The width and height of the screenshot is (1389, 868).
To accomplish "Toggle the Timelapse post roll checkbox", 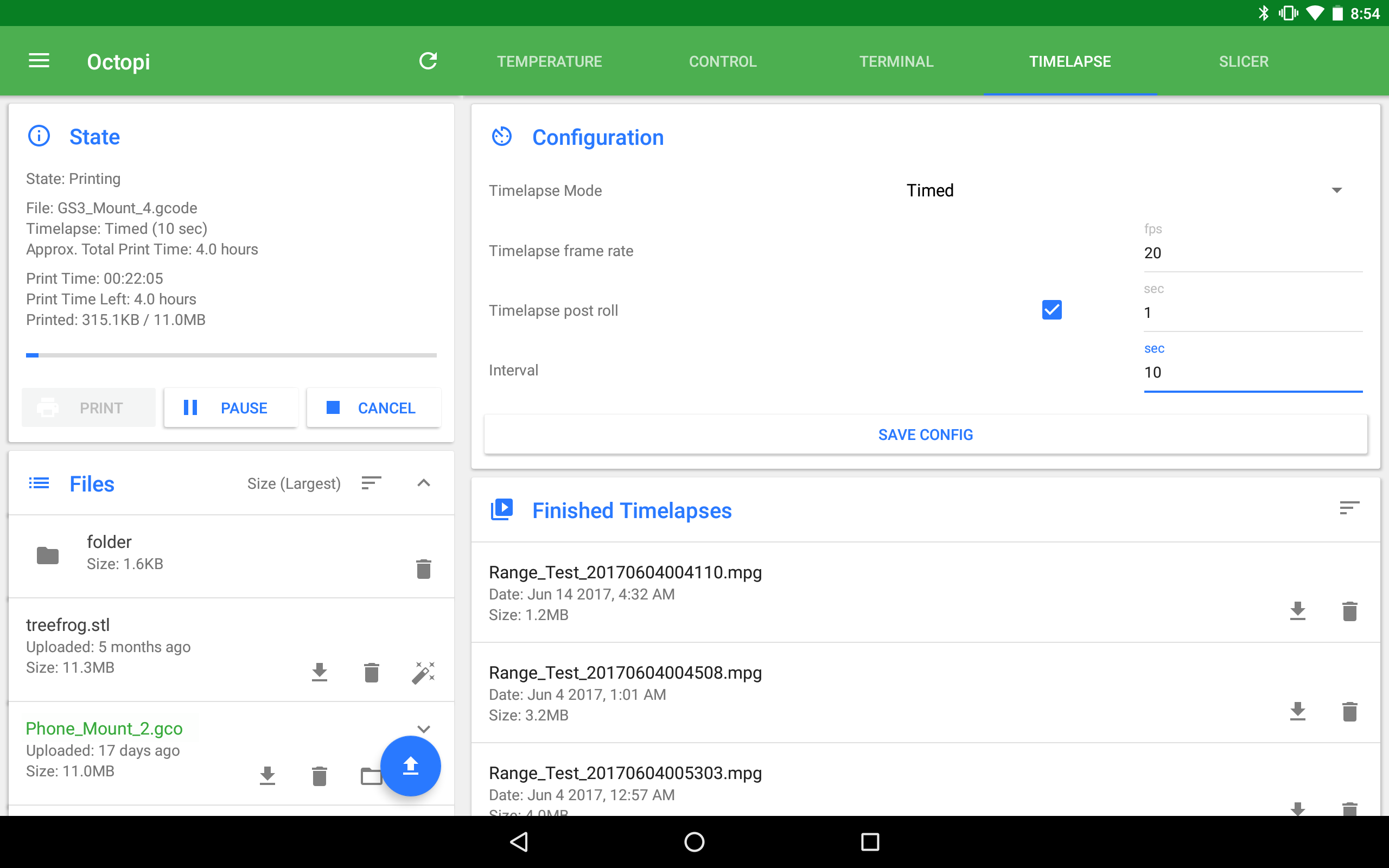I will pyautogui.click(x=1052, y=310).
